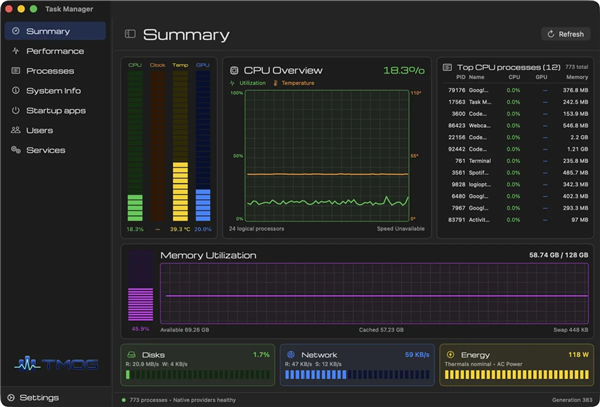Open the Network card
This screenshot has height=407, width=600.
(357, 365)
